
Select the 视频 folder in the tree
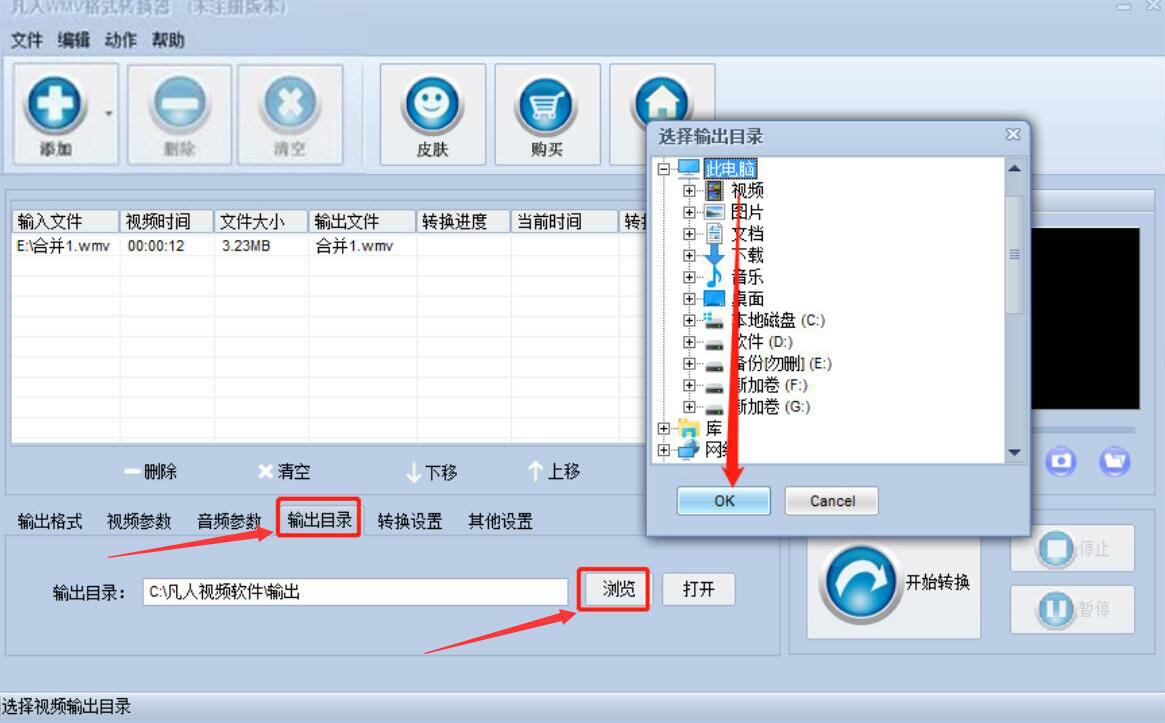tap(747, 191)
